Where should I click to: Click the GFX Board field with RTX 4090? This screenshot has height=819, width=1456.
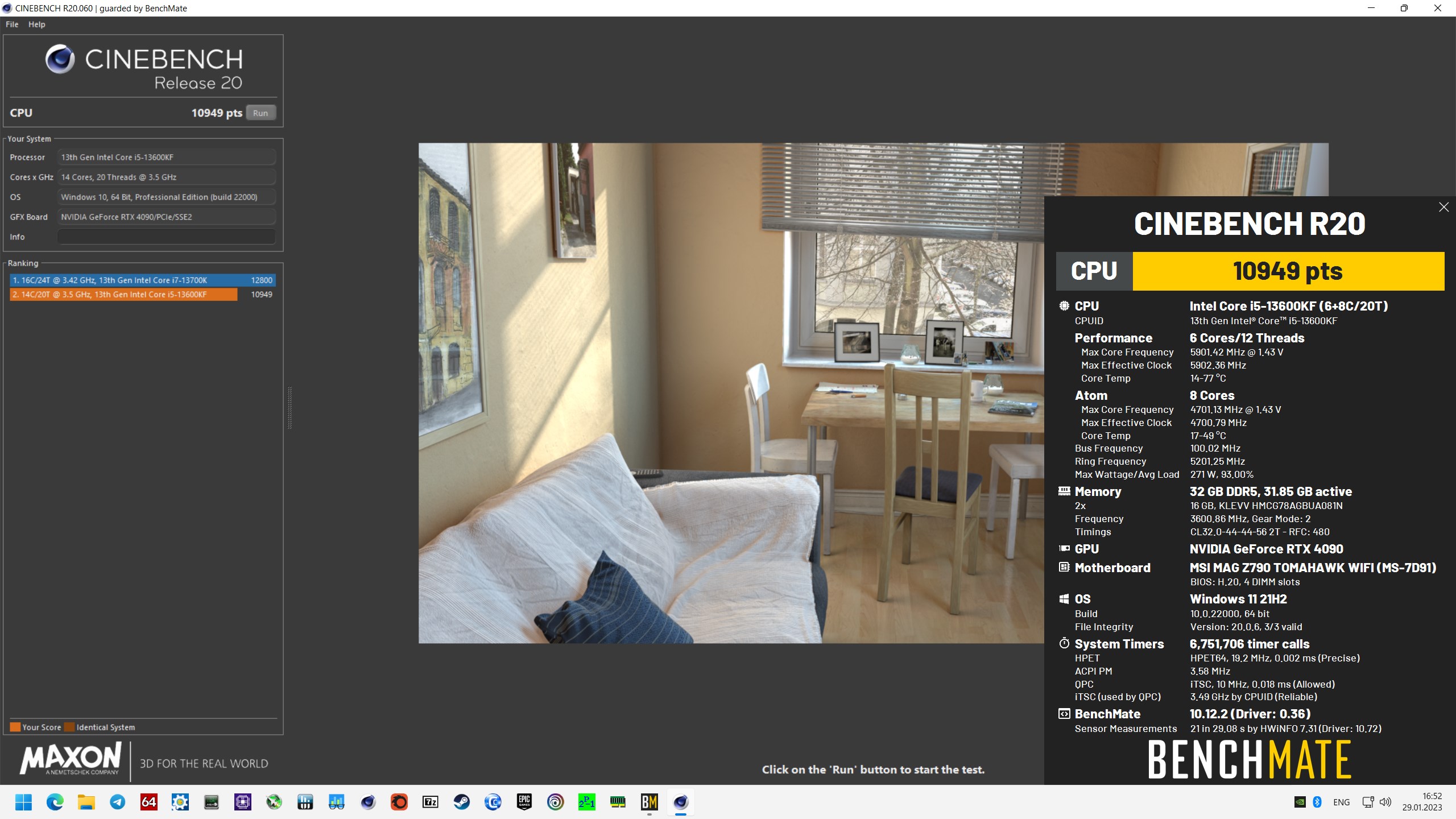click(x=166, y=217)
